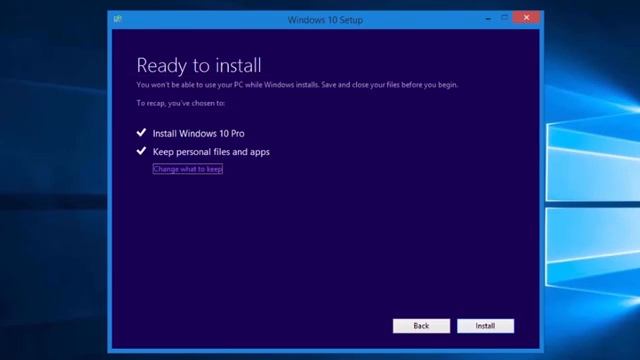
Task: Click the Windows 10 Setup title bar icon
Action: coord(118,19)
